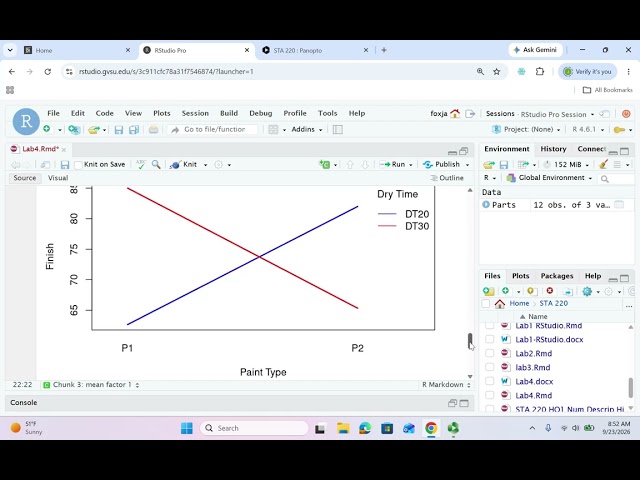Save the current document in main toolbar

(x=119, y=130)
